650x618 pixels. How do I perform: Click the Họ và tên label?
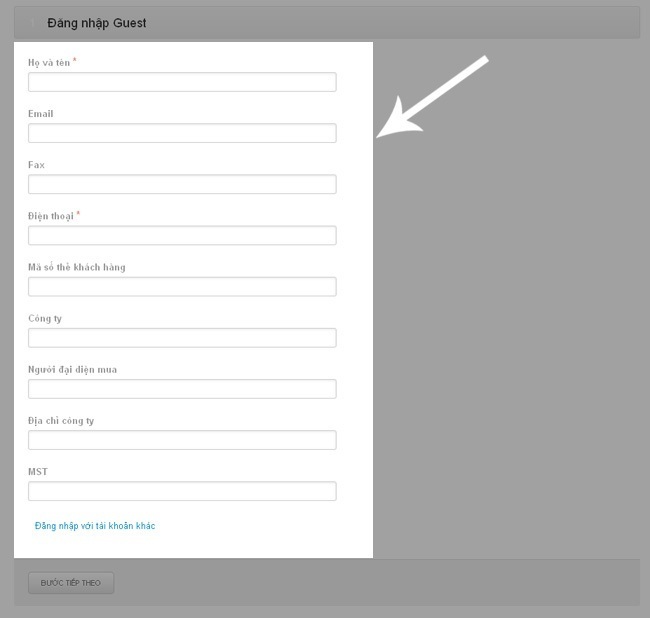(49, 62)
